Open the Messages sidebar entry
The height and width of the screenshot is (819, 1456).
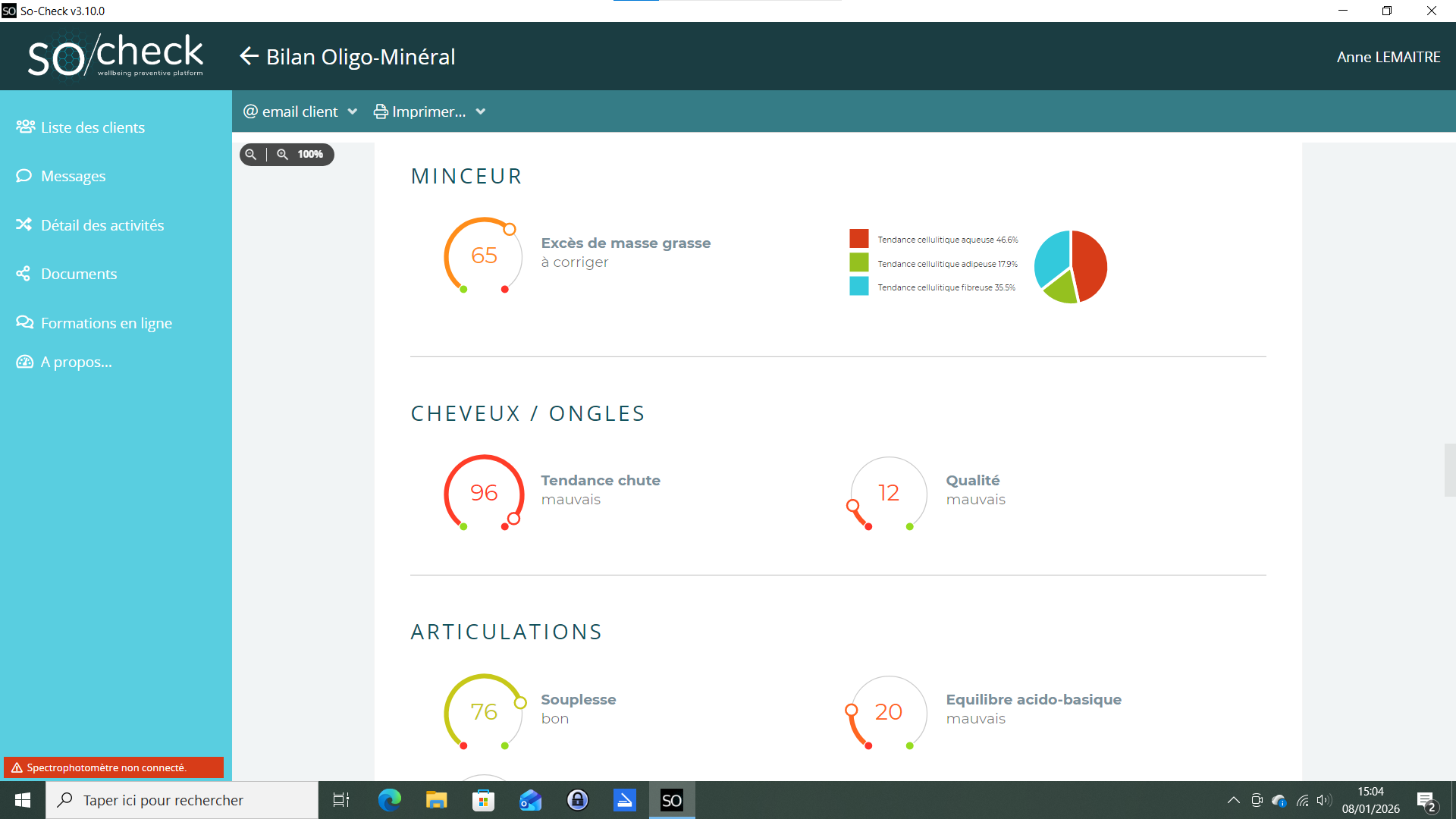[x=73, y=176]
